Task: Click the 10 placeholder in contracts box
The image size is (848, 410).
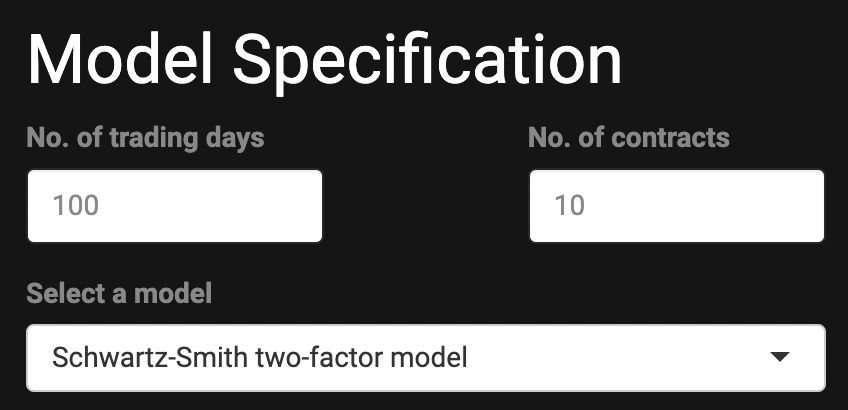Action: point(569,206)
